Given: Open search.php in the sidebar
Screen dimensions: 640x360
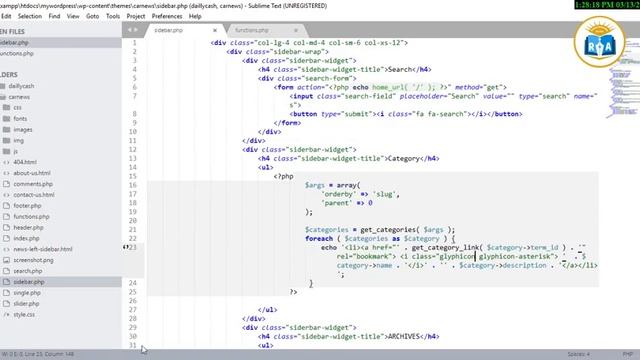Looking at the screenshot, I should click(x=28, y=271).
